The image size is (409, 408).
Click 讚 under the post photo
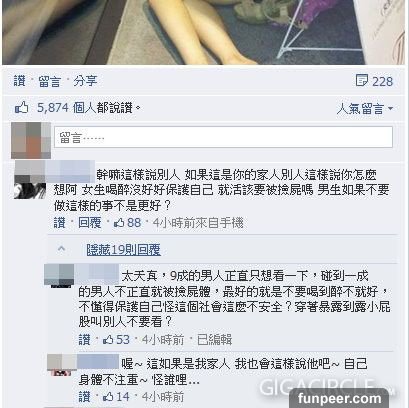[19, 81]
